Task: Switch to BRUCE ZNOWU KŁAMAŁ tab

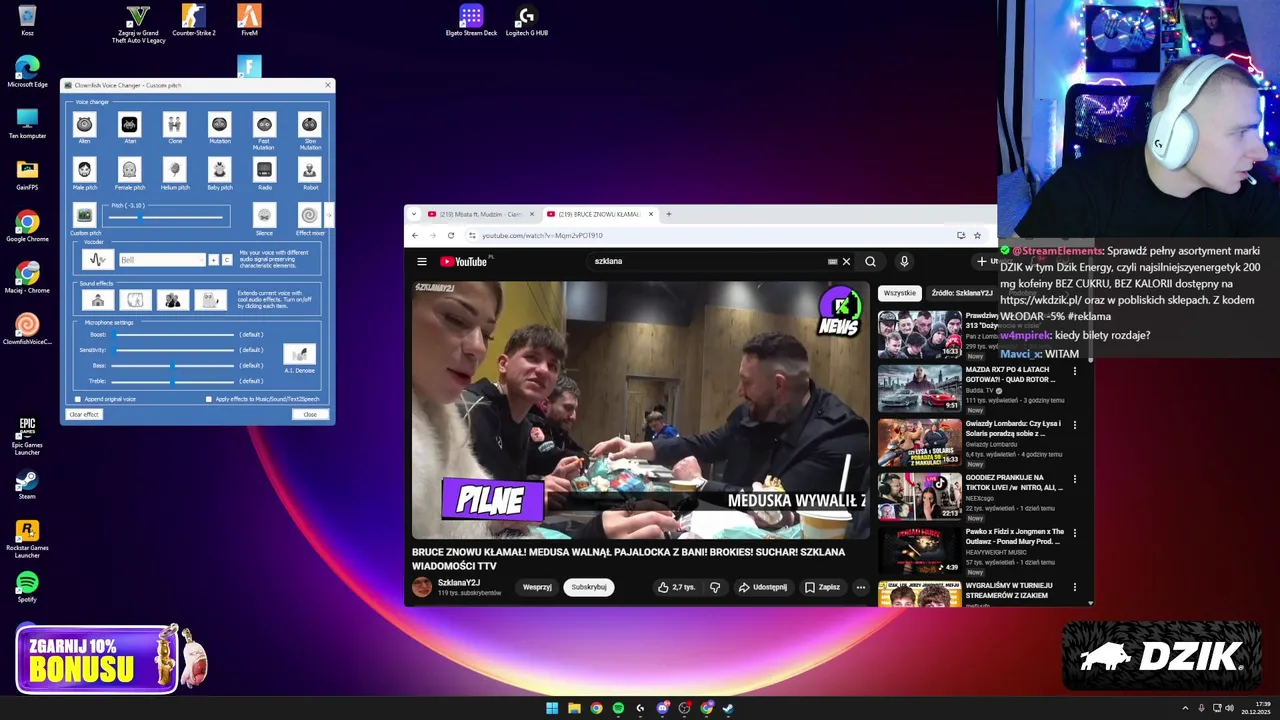Action: tap(598, 214)
